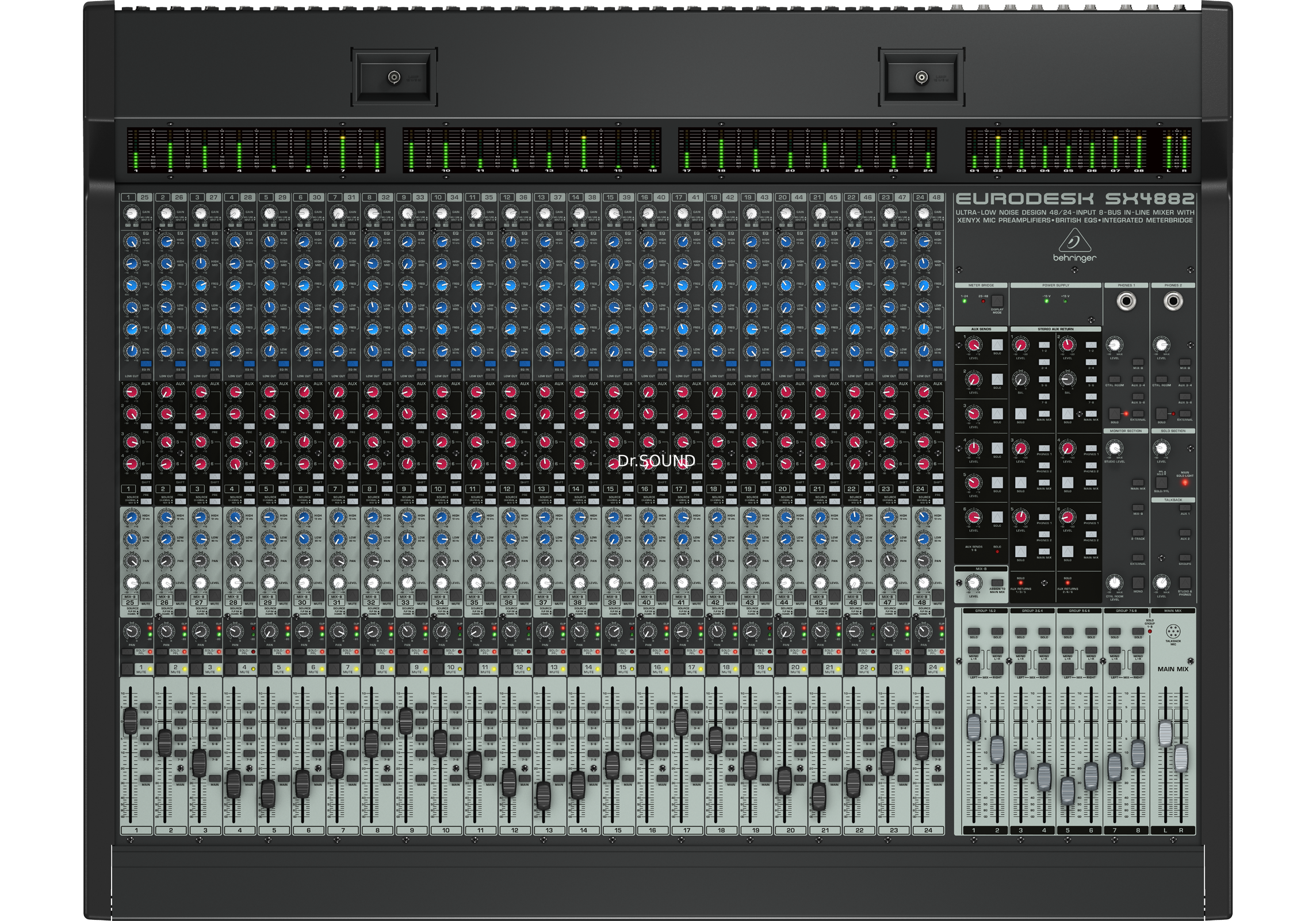Select CTRL ROOM source for Phones 1
Viewport: 1316px width, 921px height.
(1114, 379)
